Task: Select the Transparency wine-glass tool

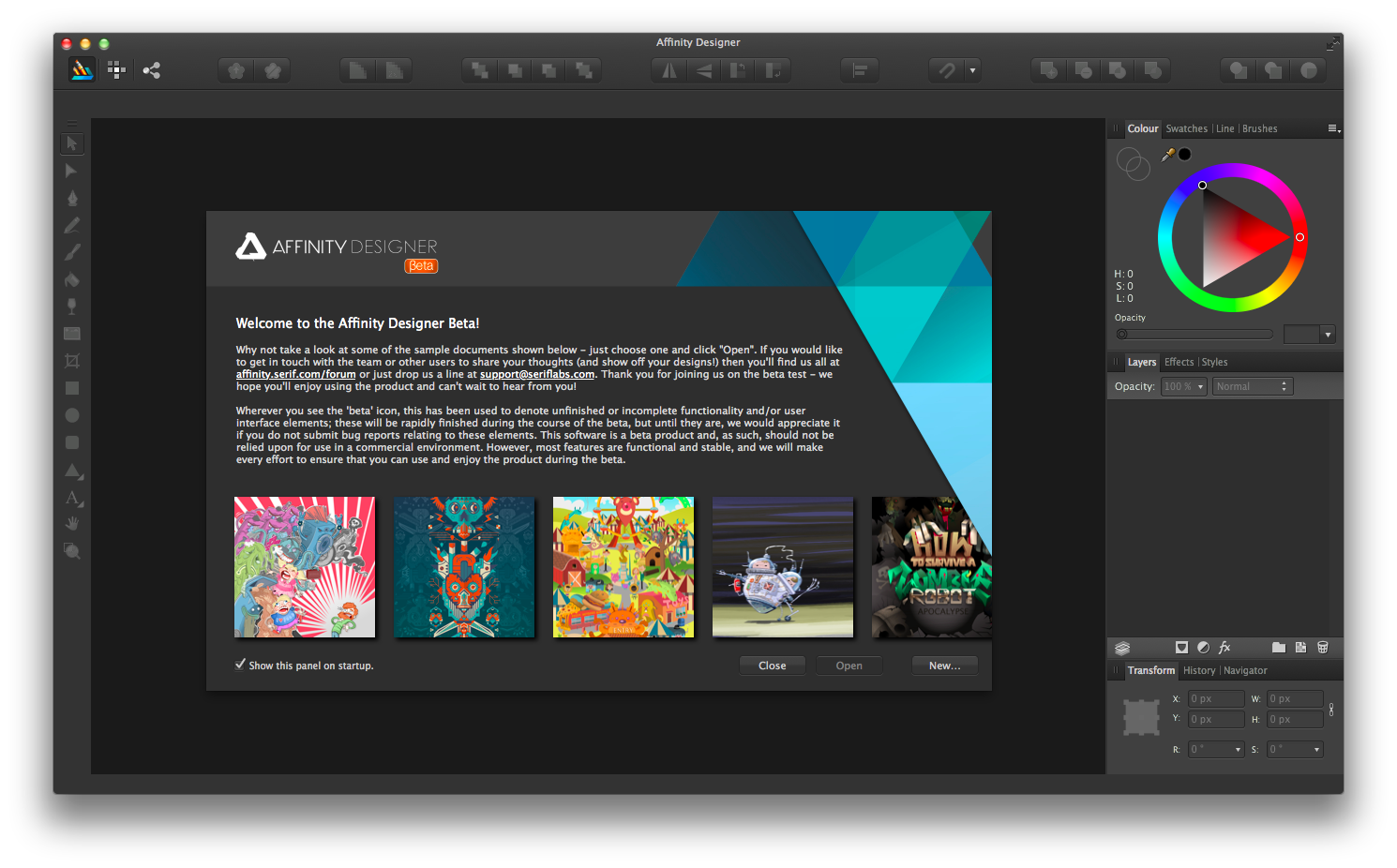Action: [71, 307]
